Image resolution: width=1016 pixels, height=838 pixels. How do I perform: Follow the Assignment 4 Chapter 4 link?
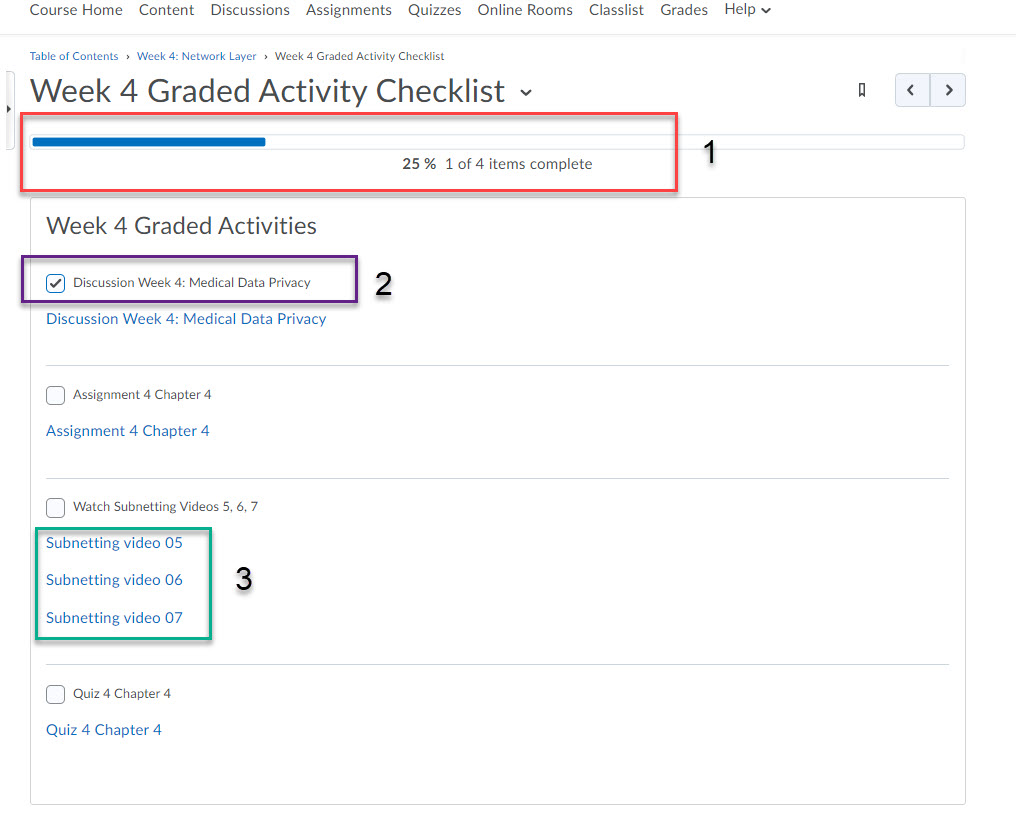(x=127, y=430)
